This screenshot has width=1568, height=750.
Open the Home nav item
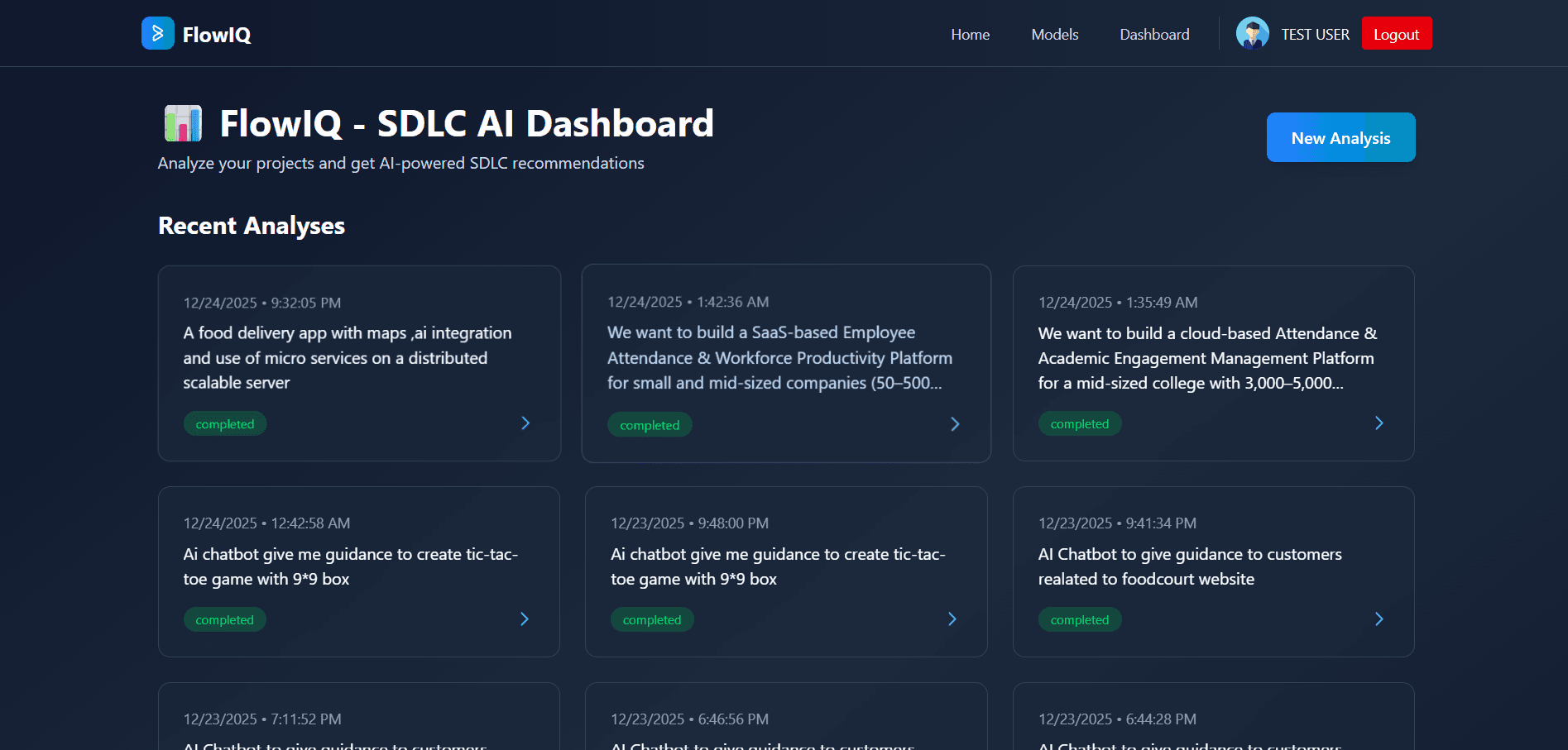tap(970, 34)
